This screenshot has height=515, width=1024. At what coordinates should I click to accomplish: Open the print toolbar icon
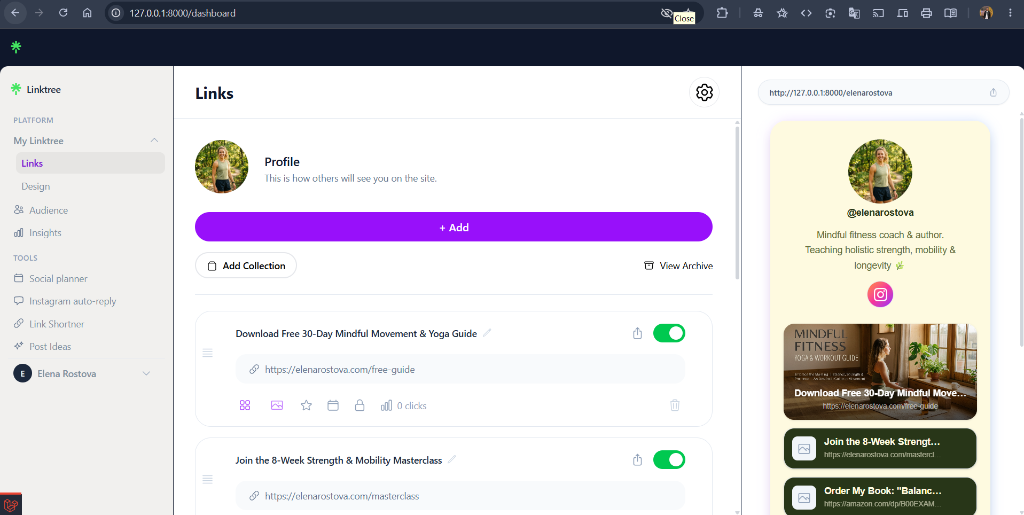[x=926, y=12]
